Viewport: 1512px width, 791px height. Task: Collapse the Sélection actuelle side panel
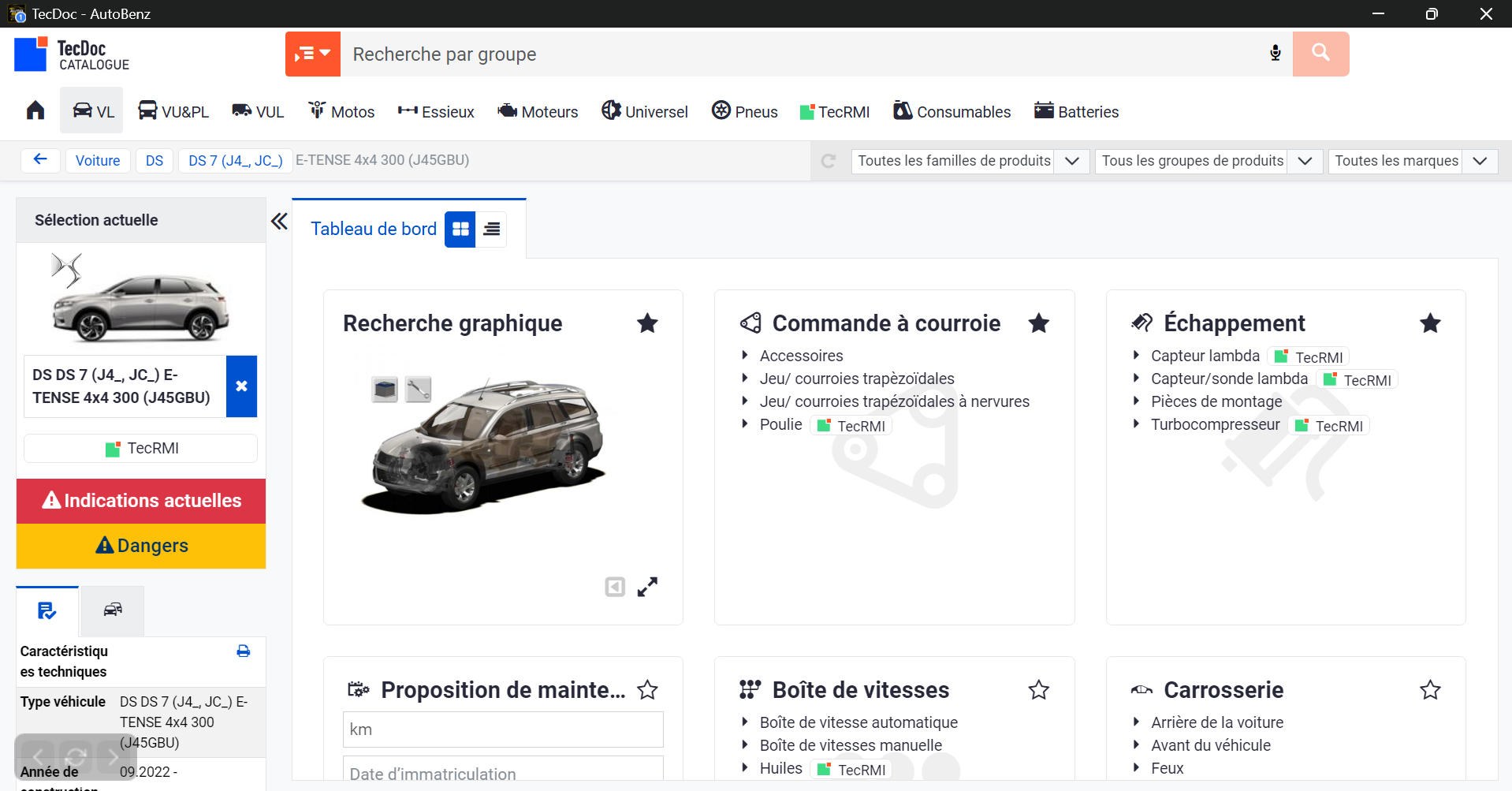coord(279,221)
